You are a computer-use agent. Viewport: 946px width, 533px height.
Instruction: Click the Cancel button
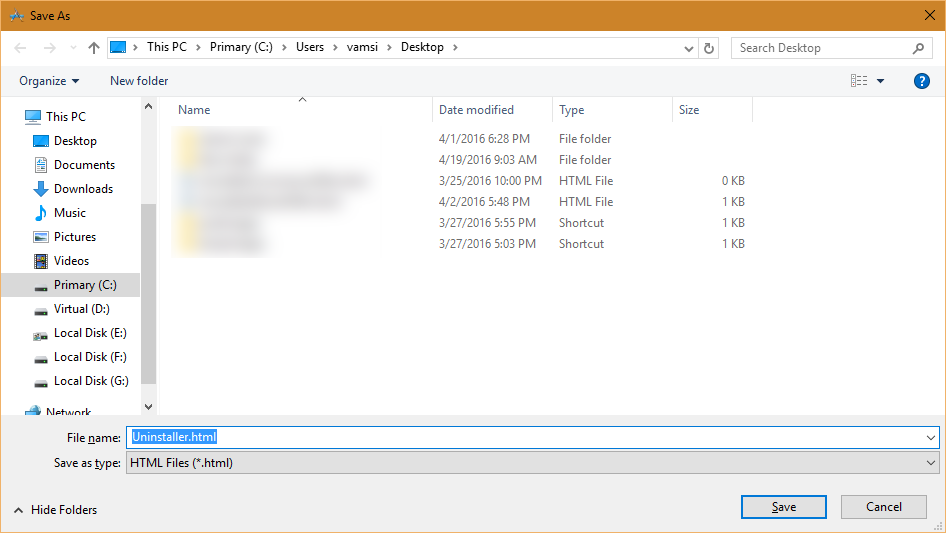(884, 507)
